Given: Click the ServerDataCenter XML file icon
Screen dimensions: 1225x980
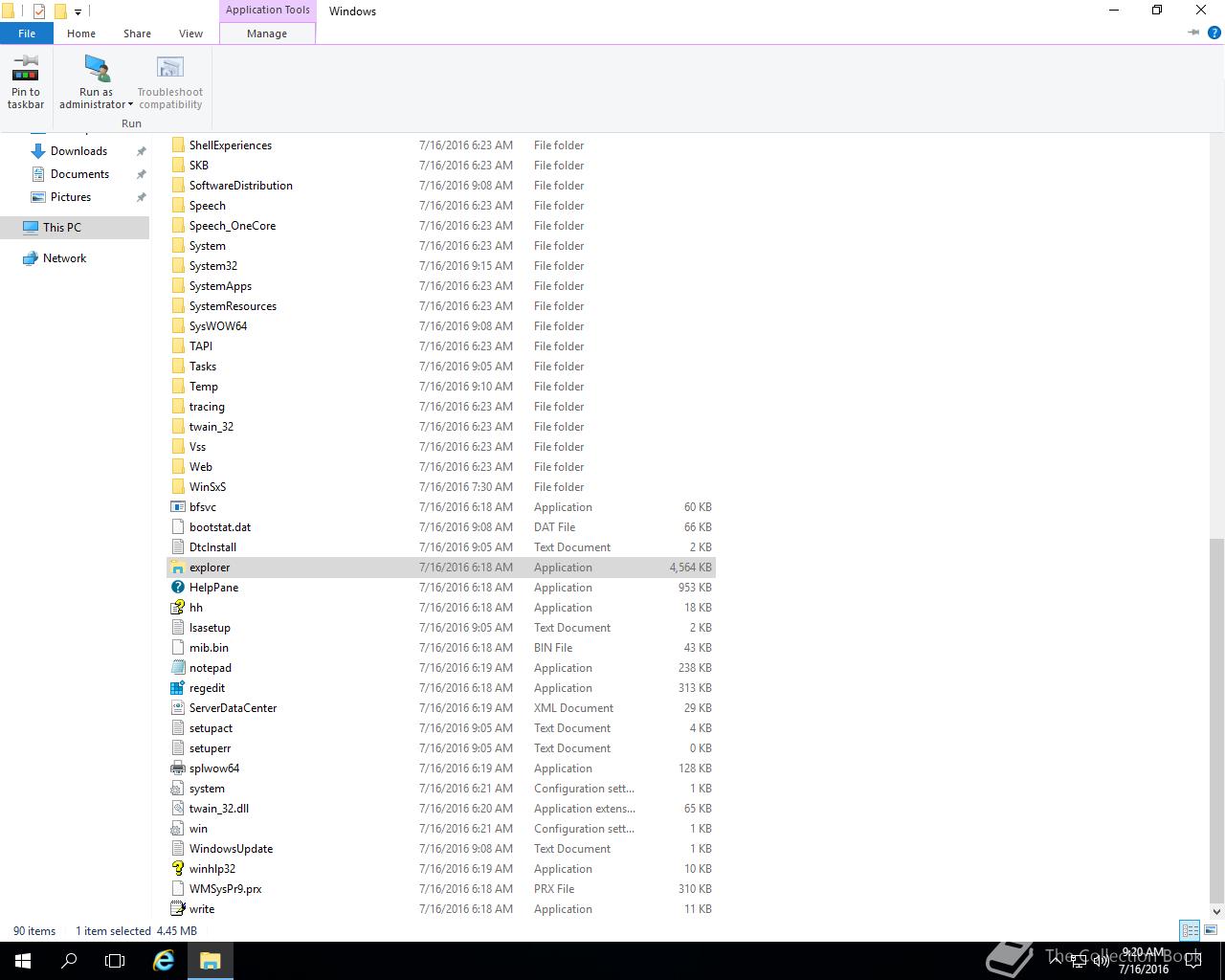Looking at the screenshot, I should [177, 708].
